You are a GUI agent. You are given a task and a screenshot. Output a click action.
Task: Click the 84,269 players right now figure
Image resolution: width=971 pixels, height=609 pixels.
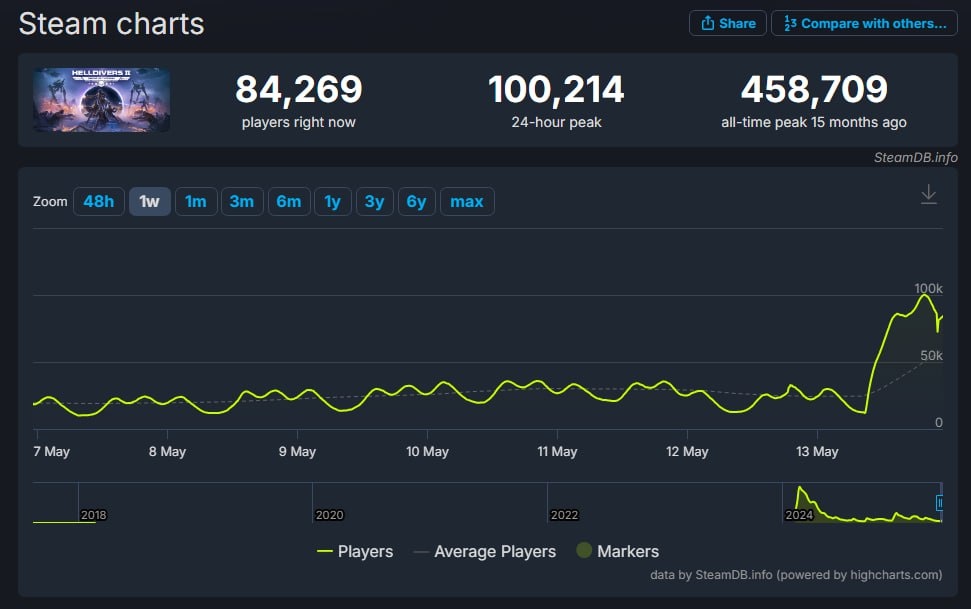[298, 89]
